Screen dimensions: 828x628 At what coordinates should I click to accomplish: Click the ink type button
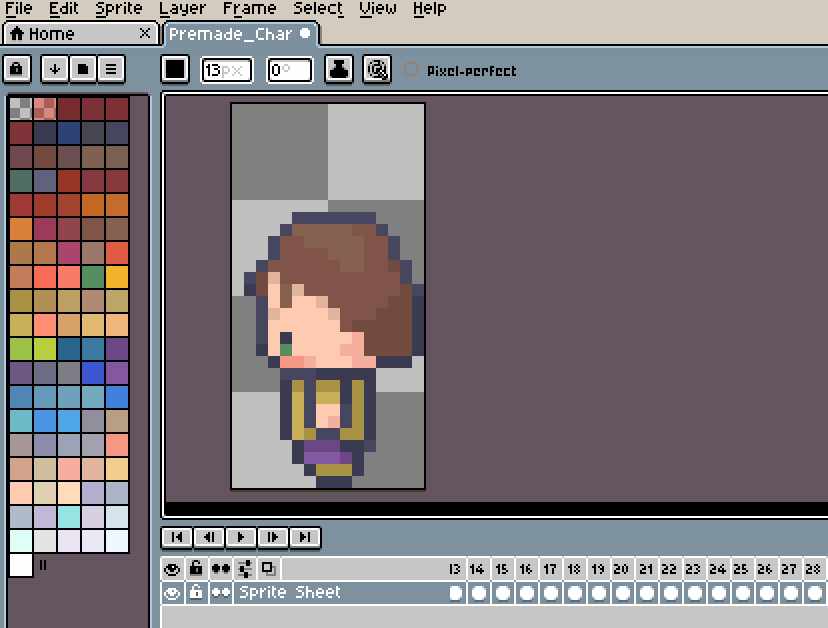pos(340,69)
